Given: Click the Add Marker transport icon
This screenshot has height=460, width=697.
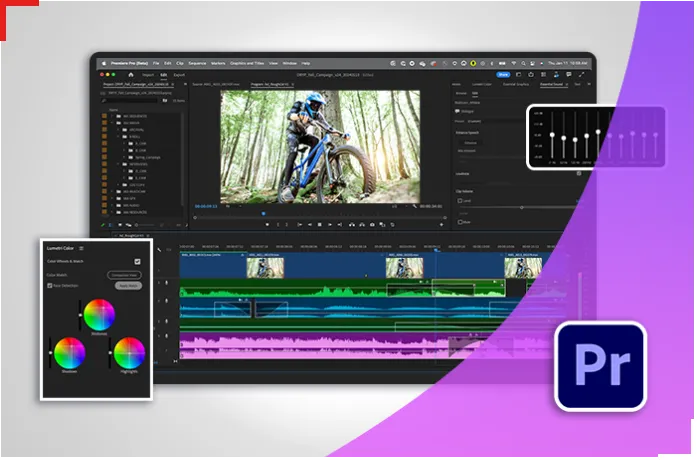Looking at the screenshot, I should [267, 225].
